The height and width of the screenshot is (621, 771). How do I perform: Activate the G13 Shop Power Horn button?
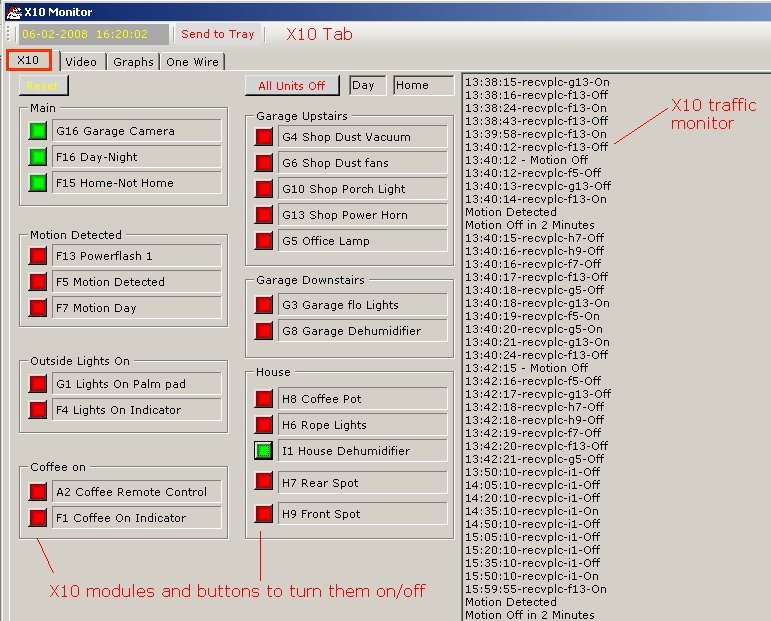[x=264, y=215]
